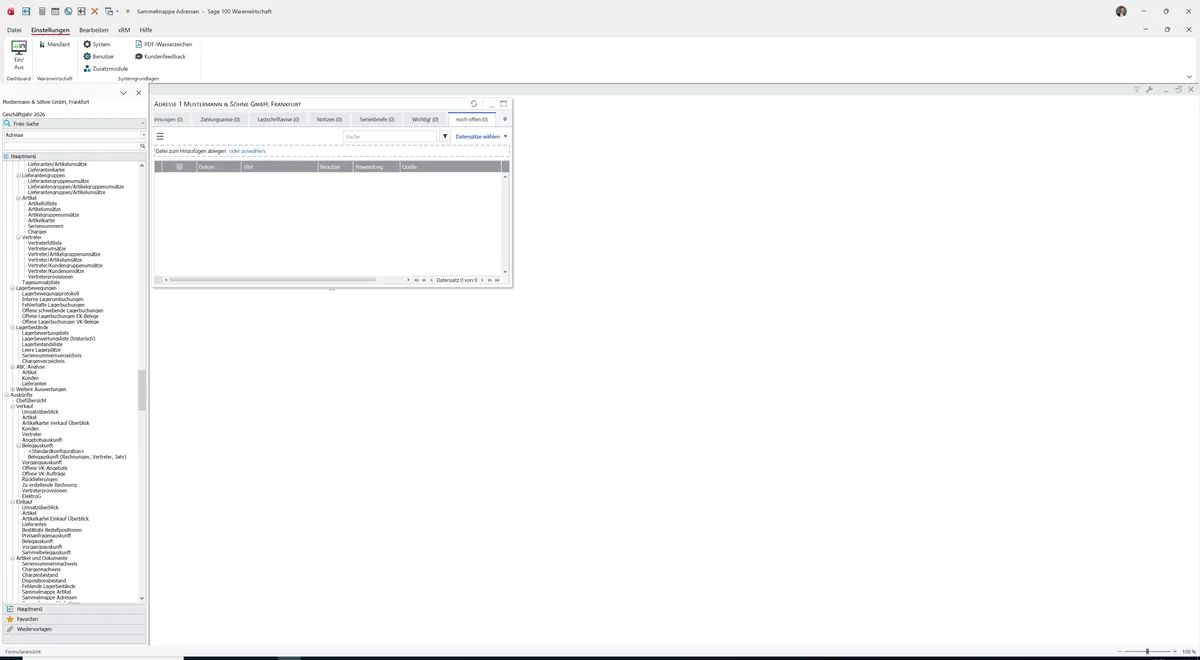Go to the next record in the navigator
The width and height of the screenshot is (1200, 660).
coord(481,280)
